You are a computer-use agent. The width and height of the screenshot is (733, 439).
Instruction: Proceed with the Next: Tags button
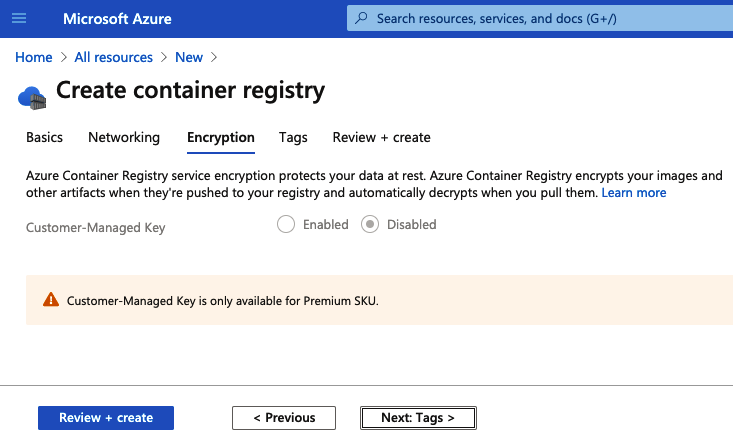[418, 418]
